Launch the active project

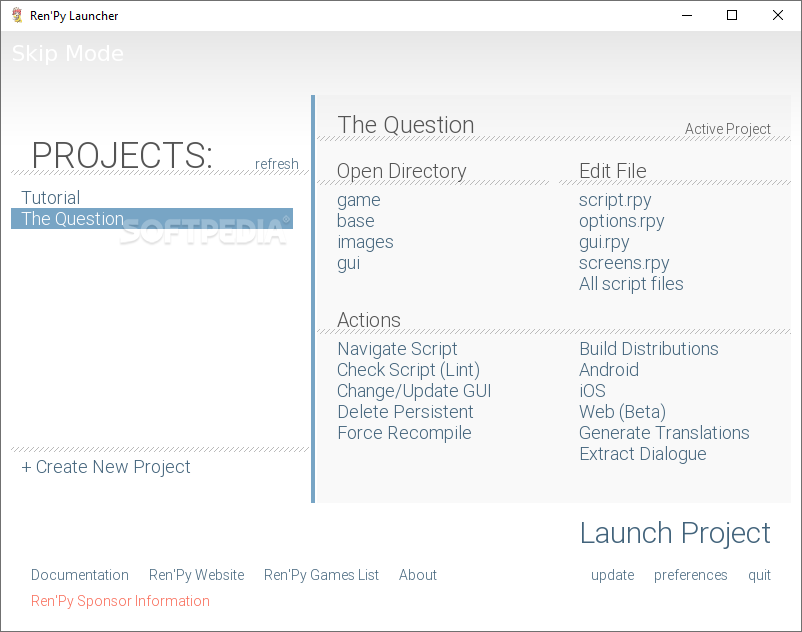pyautogui.click(x=675, y=533)
